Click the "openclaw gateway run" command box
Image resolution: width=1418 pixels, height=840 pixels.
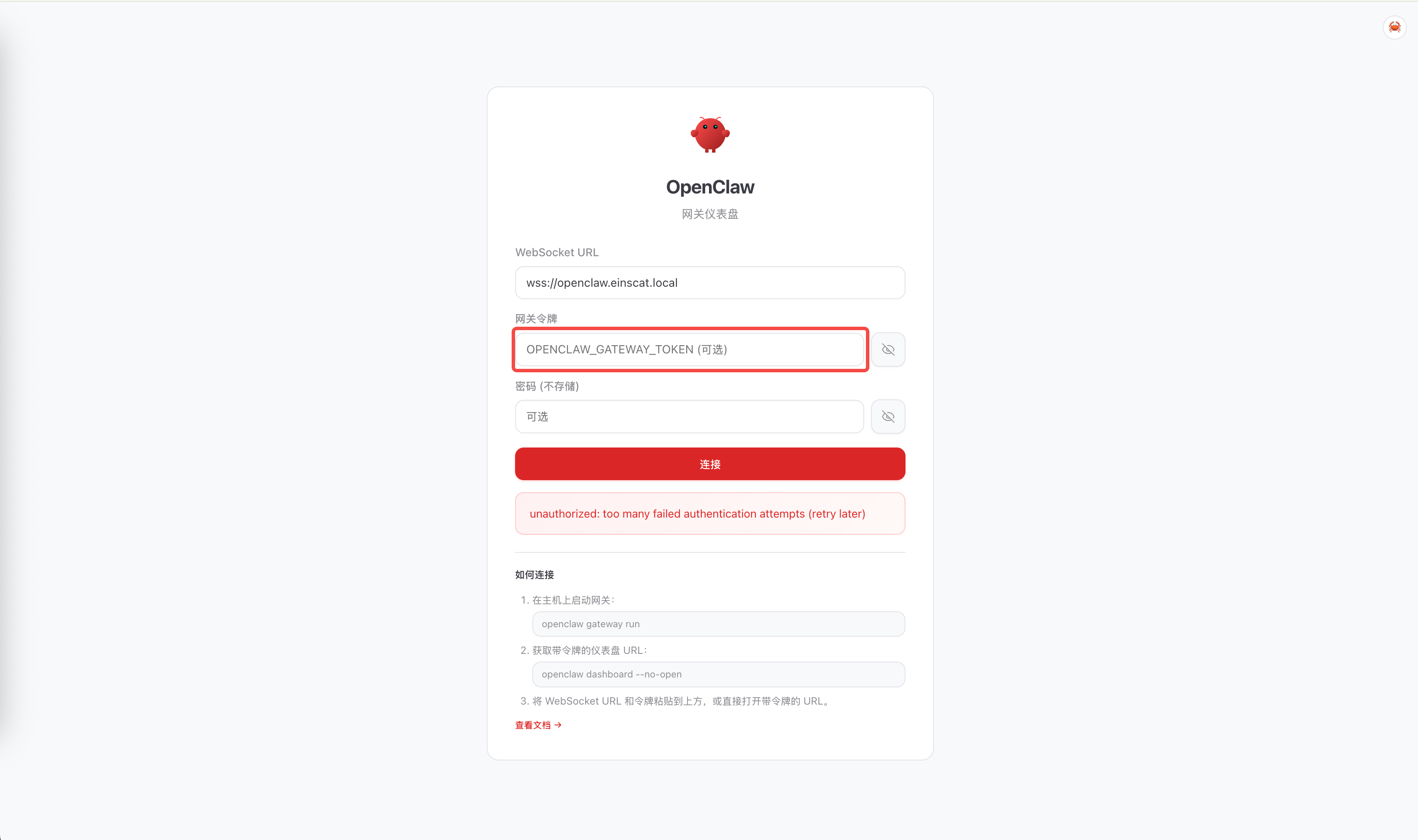pos(718,624)
